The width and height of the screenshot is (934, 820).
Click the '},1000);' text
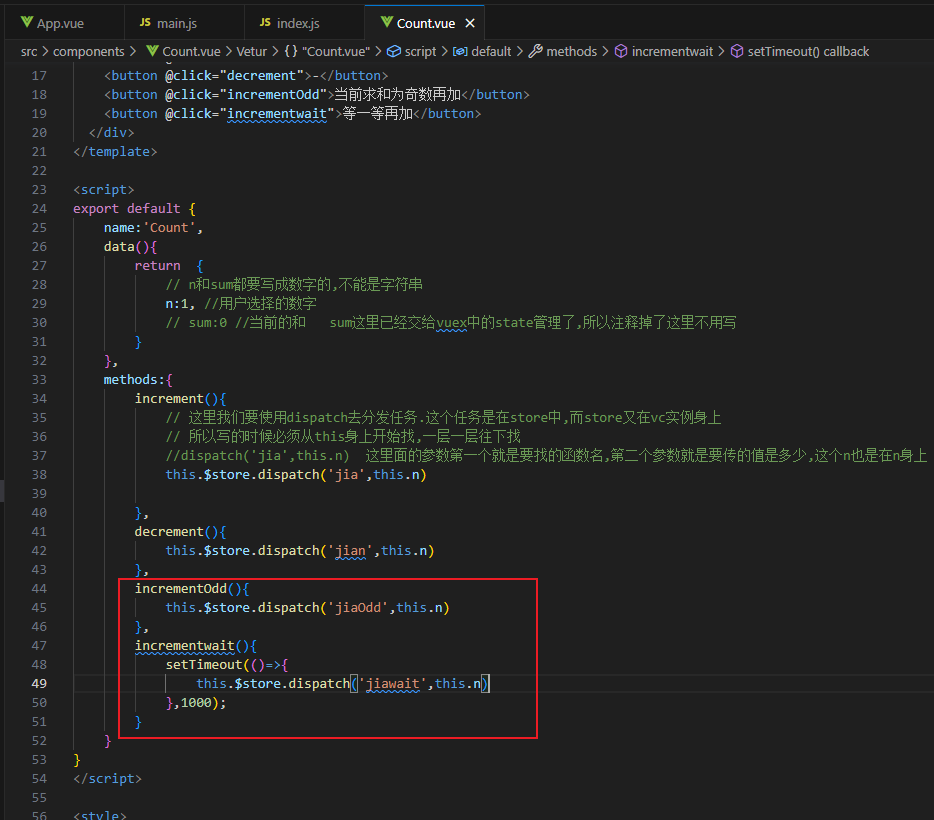click(196, 703)
